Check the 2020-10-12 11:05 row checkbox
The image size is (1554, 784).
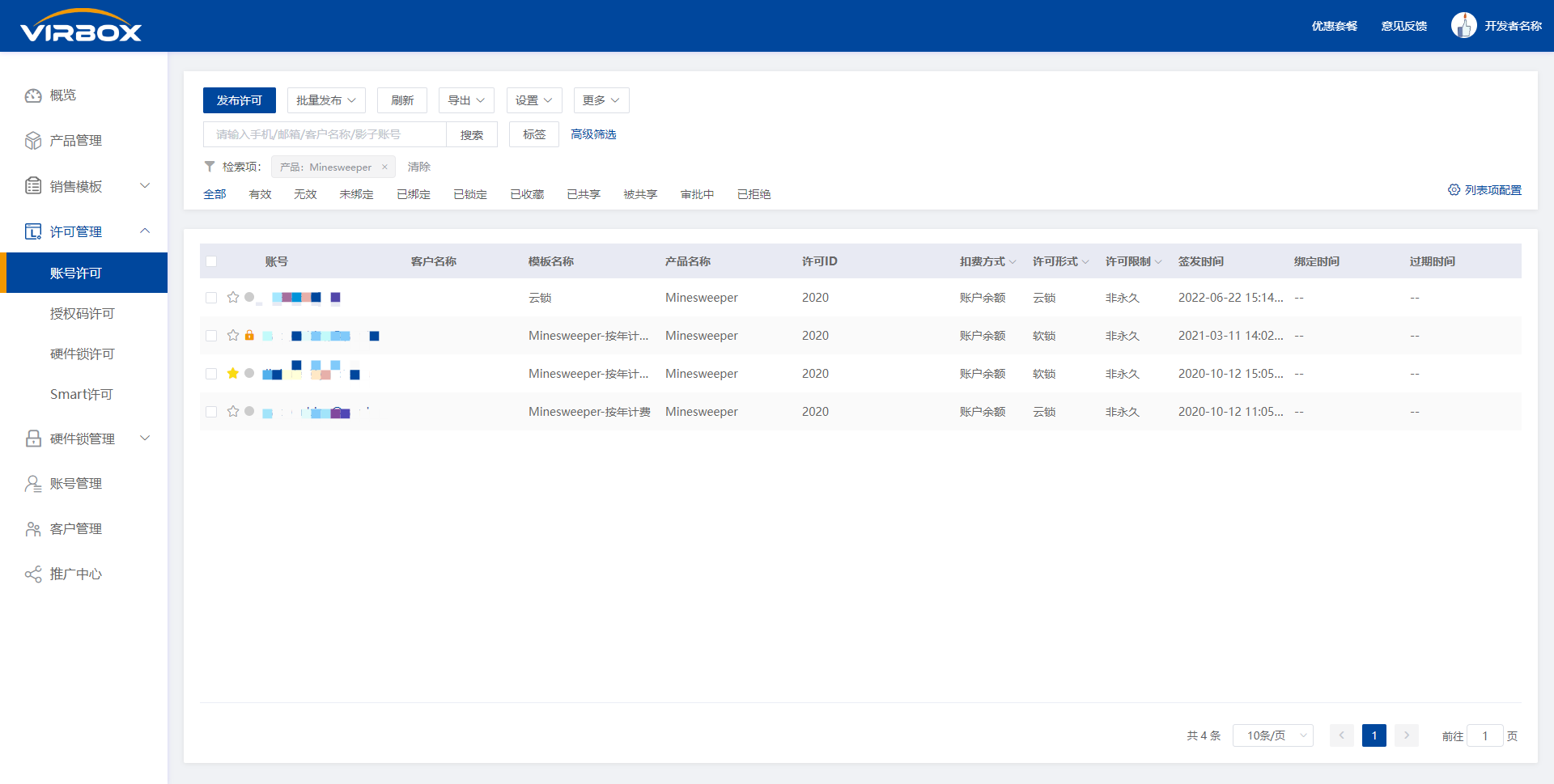pyautogui.click(x=211, y=412)
